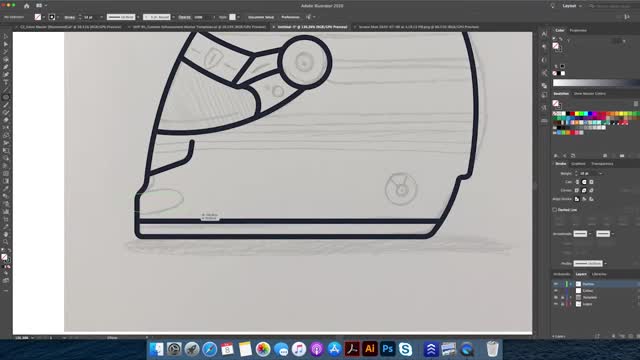Expand the Template layer disclosure triangle
Viewport: 640px width, 360px height.
[571, 298]
